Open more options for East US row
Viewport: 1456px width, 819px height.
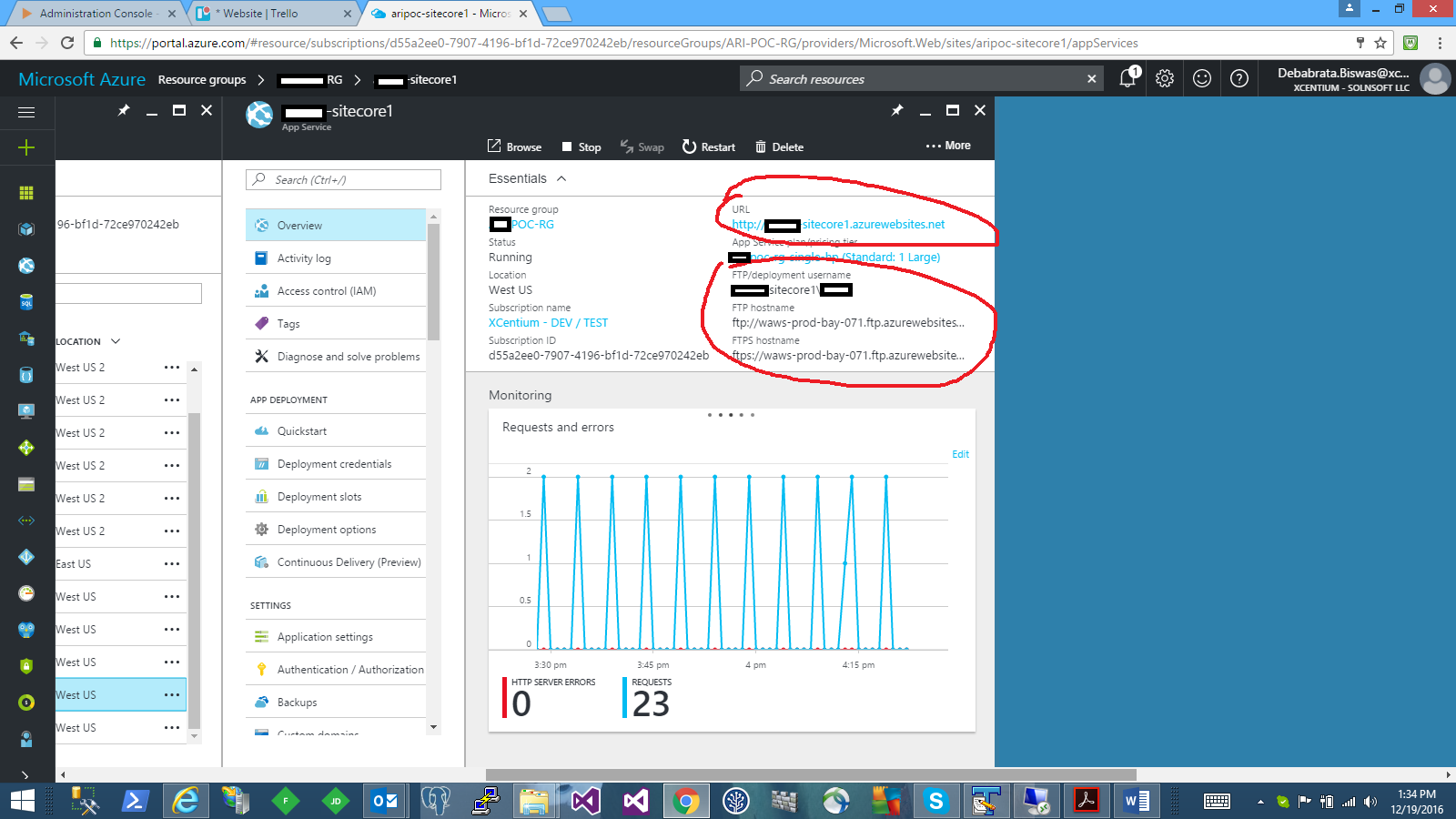click(171, 563)
